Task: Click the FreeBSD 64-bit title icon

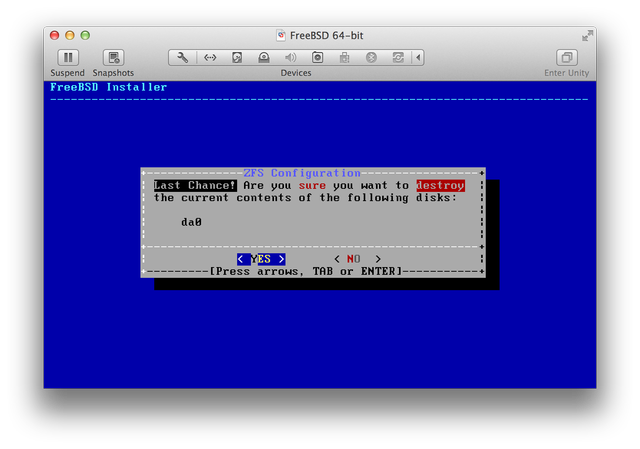Action: tap(281, 36)
